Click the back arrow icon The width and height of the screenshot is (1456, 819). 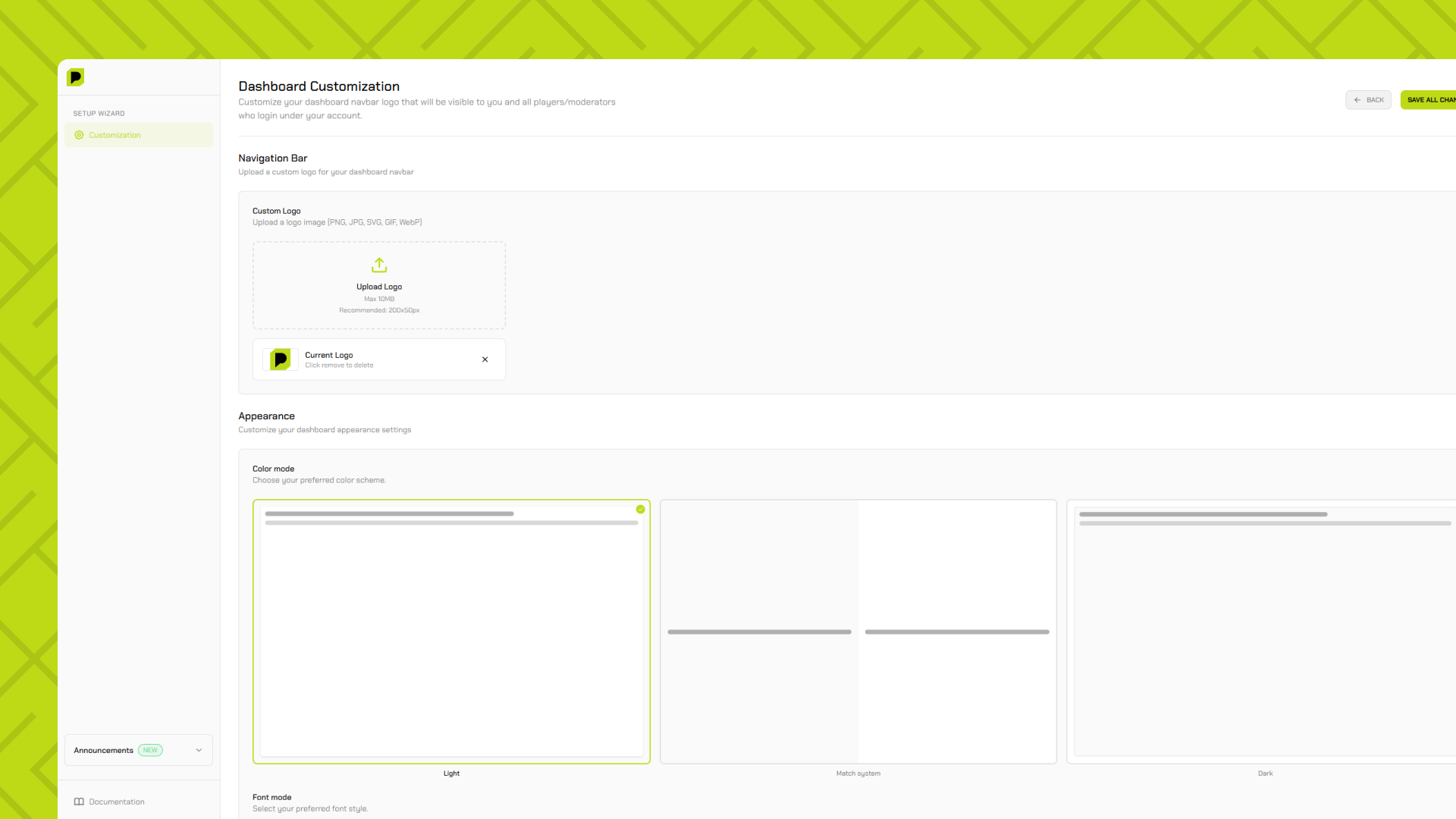(1357, 100)
